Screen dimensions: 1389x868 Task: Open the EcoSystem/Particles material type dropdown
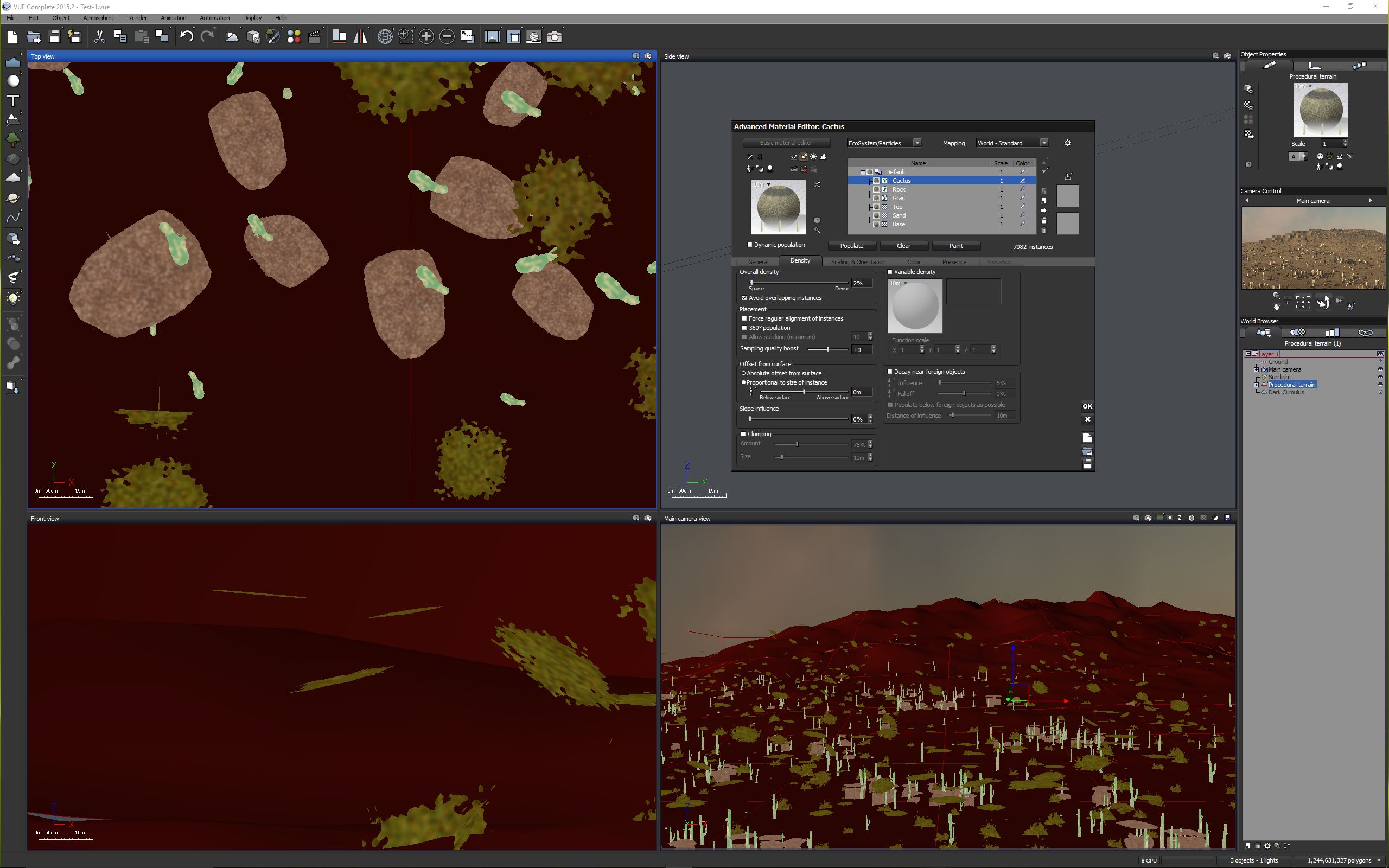[x=916, y=143]
